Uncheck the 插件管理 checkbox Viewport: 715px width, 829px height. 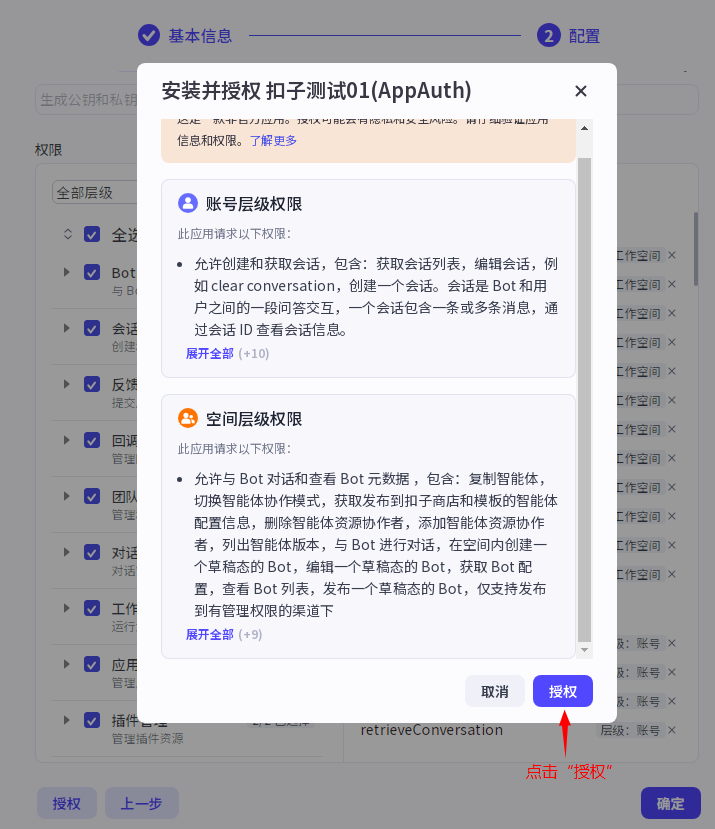[x=92, y=720]
